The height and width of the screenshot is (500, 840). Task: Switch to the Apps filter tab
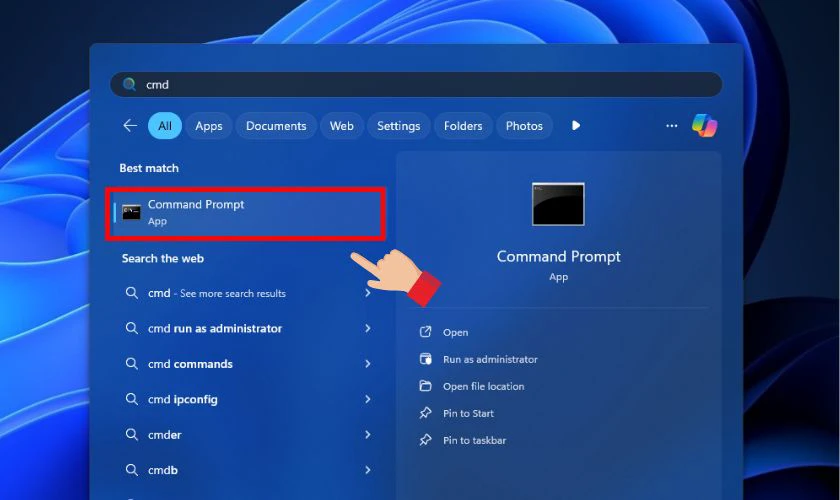tap(209, 126)
